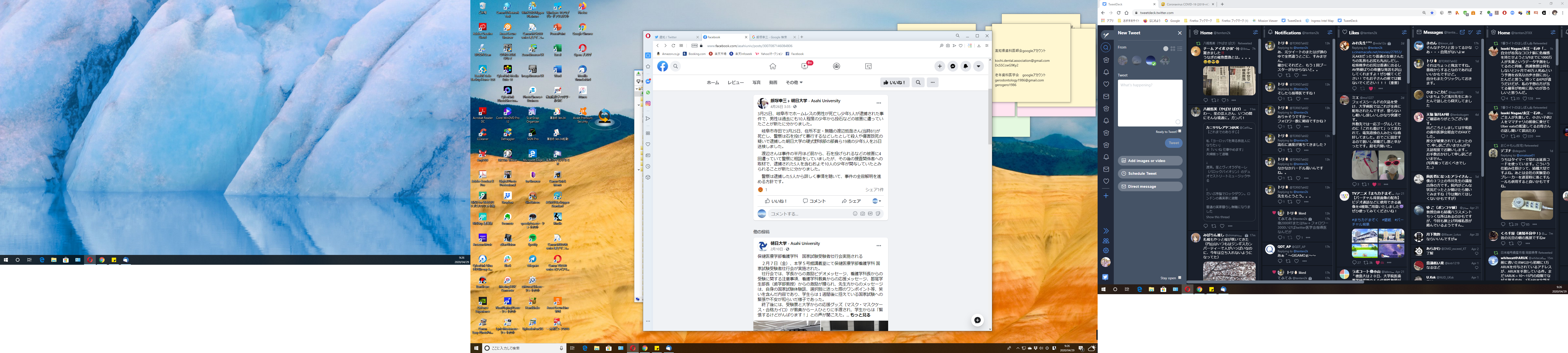Open column settings for Home @tenten2FXX
Viewport: 1568px width, 353px height.
[1553, 33]
